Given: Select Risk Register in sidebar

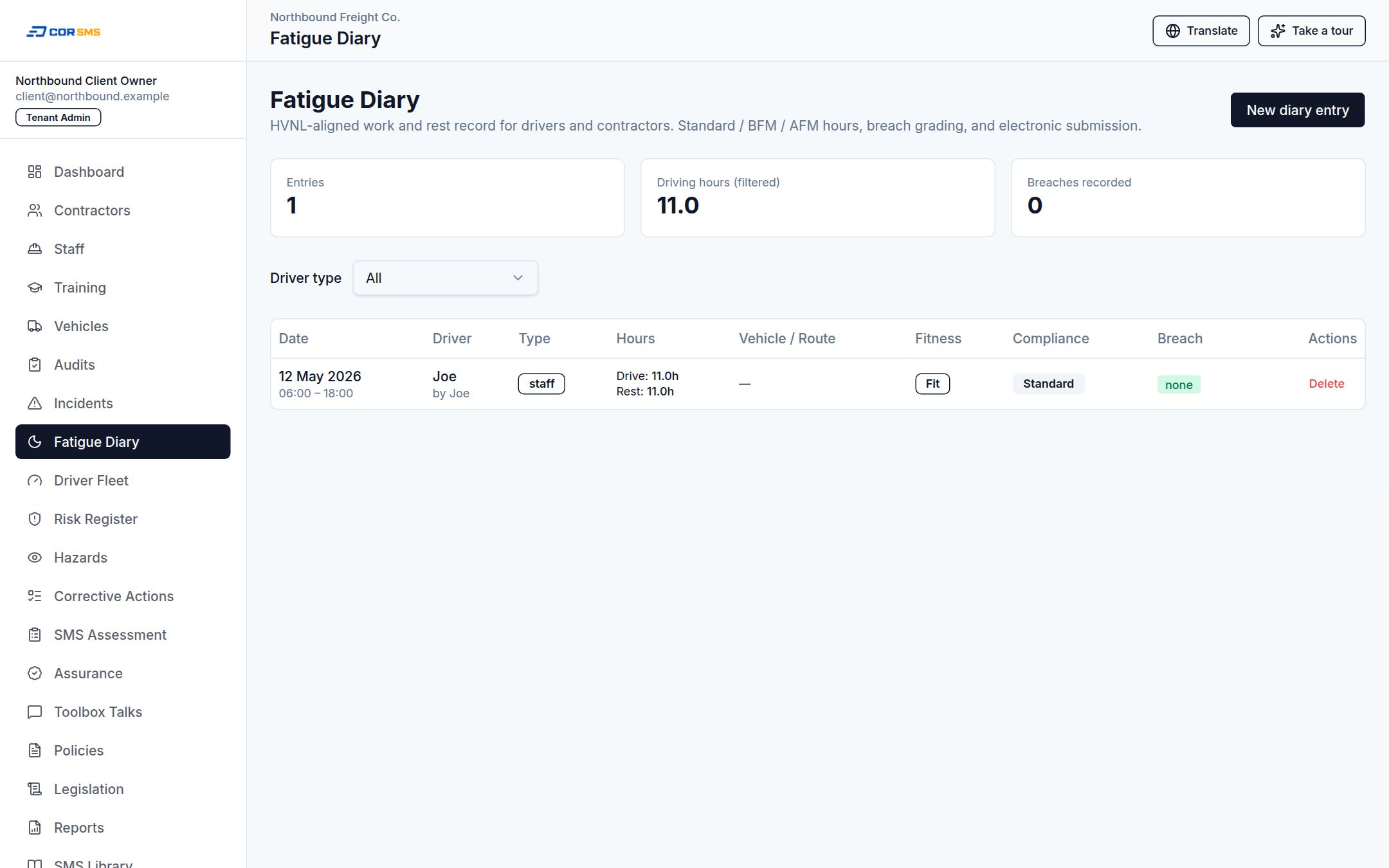Looking at the screenshot, I should click(x=123, y=519).
